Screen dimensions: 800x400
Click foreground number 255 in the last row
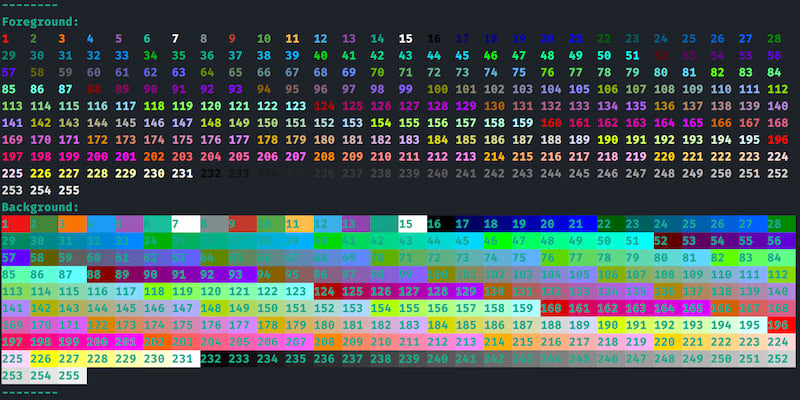pyautogui.click(x=69, y=190)
